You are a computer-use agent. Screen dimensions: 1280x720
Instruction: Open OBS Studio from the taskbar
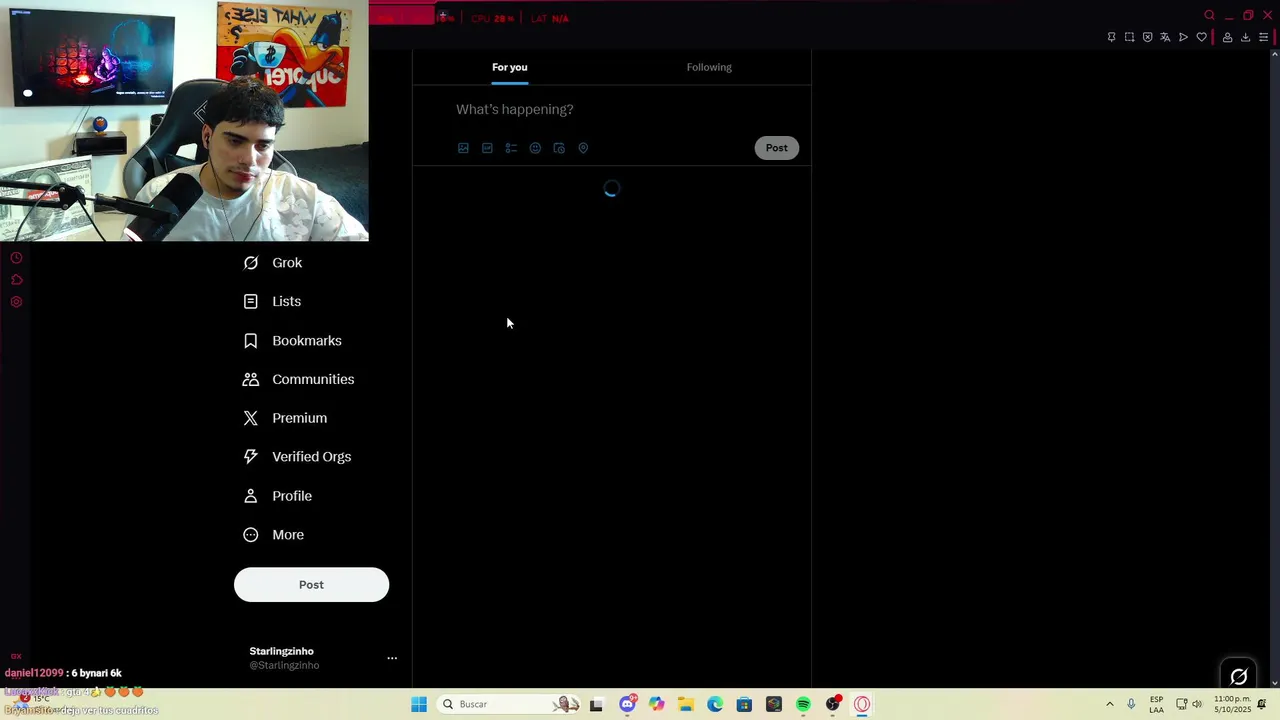click(x=832, y=704)
